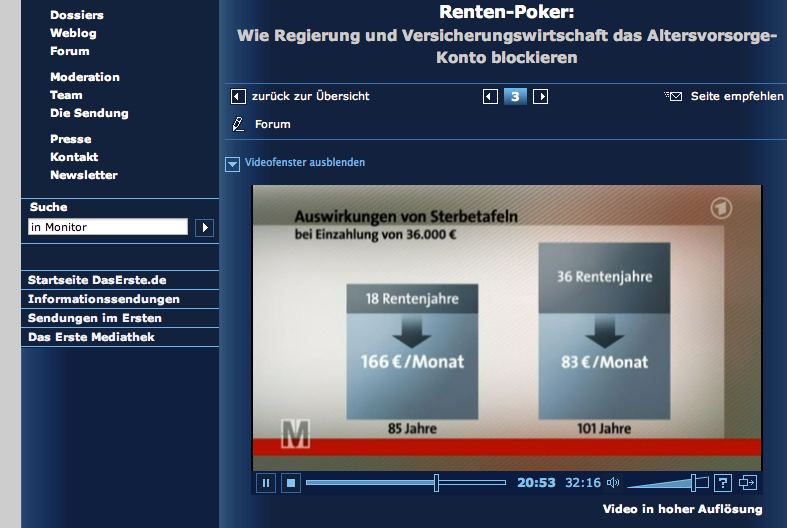Click the envelope recommend icon

[673, 96]
